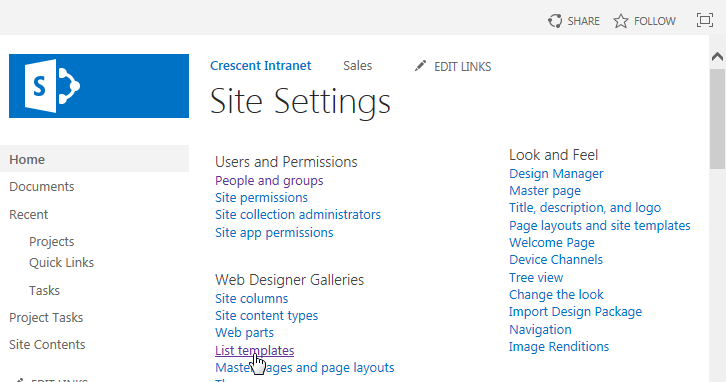Click the Users and Permissions heading
This screenshot has width=726, height=382.
286,162
